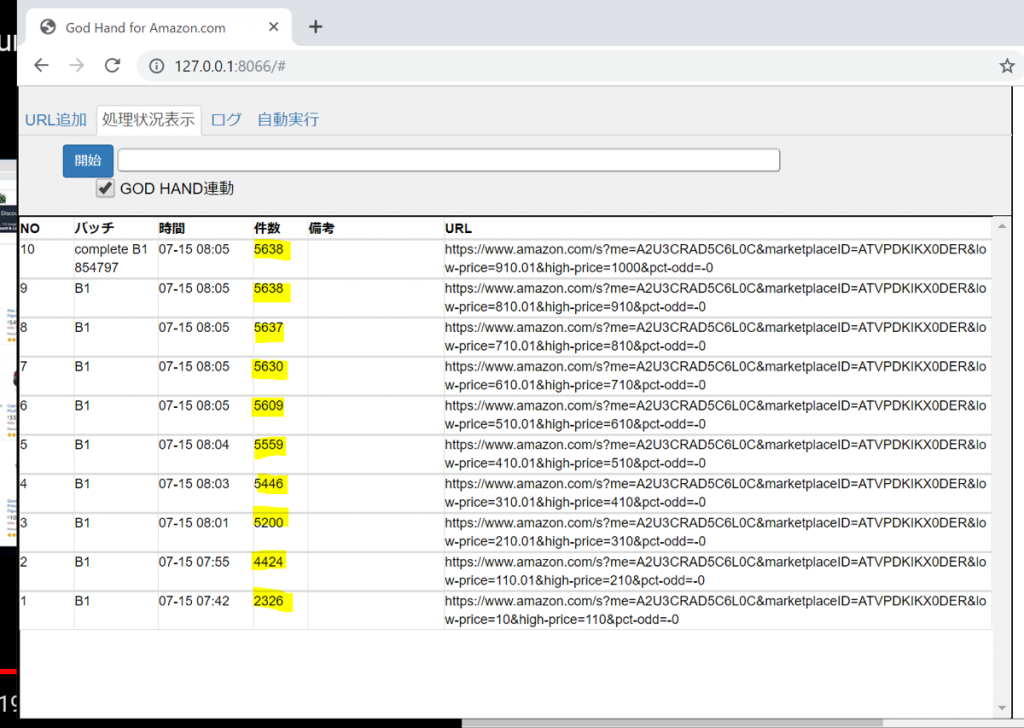
Task: Click the time 07-15 07:55 cell
Action: click(x=194, y=562)
